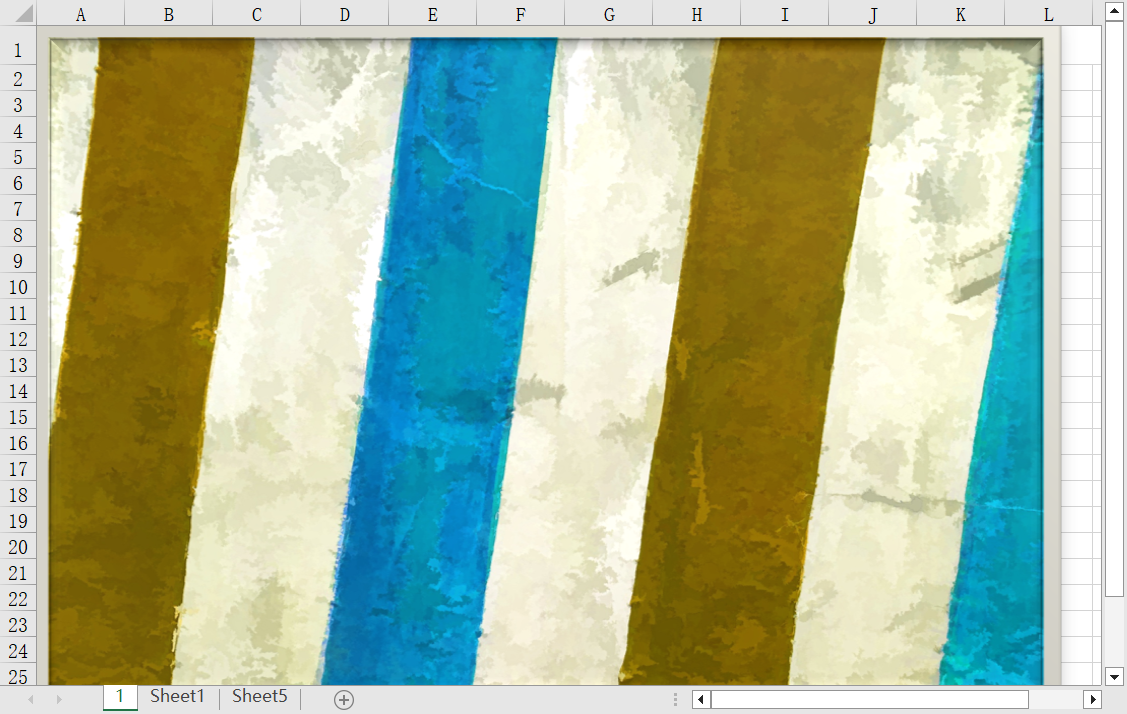Select column C header
The width and height of the screenshot is (1127, 714).
[x=257, y=14]
